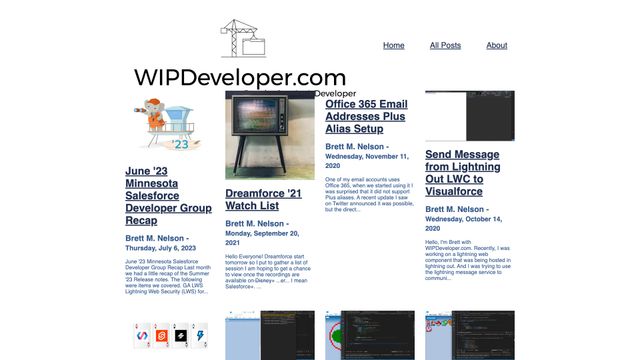
Task: Click the Svelte logo card
Action: coord(162,336)
